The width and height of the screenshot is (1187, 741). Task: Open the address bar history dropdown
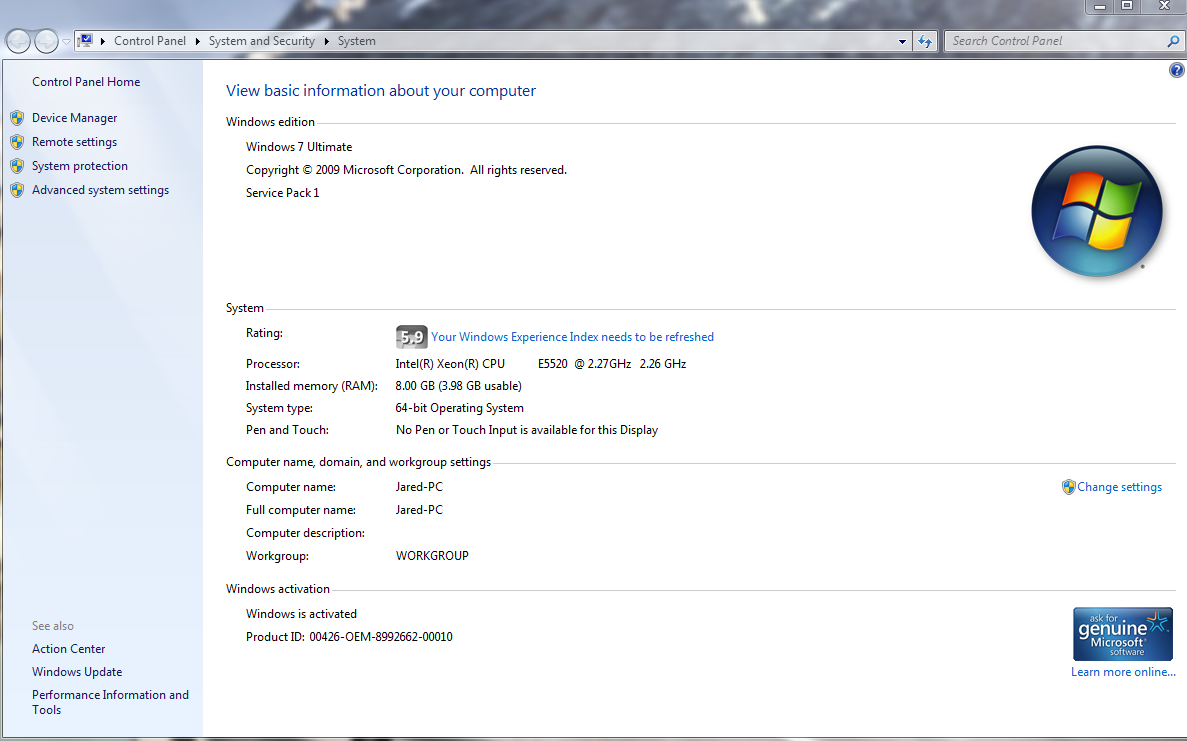tap(902, 42)
